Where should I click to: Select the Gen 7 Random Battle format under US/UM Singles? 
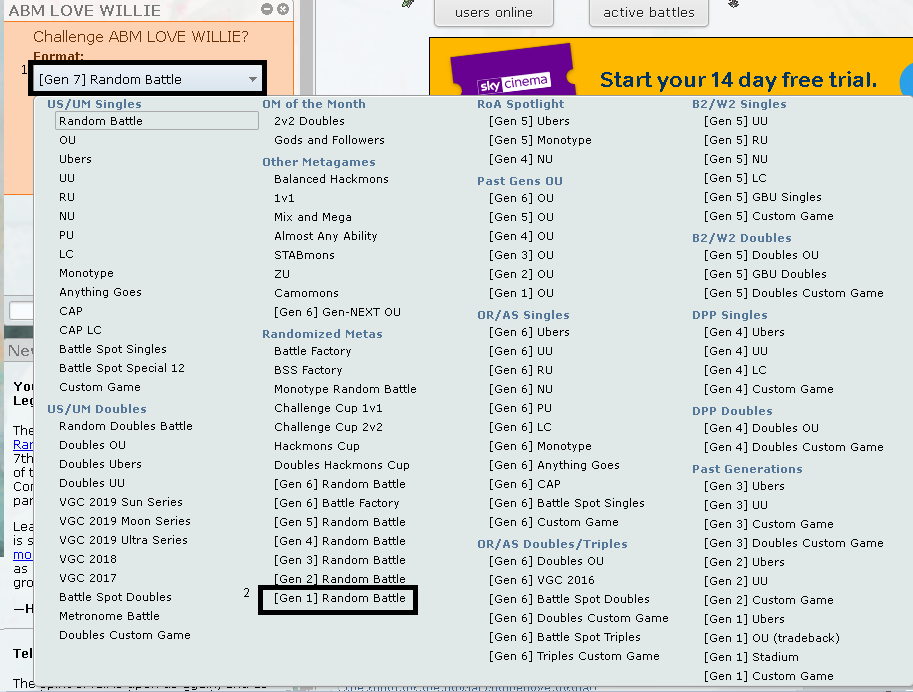click(157, 121)
